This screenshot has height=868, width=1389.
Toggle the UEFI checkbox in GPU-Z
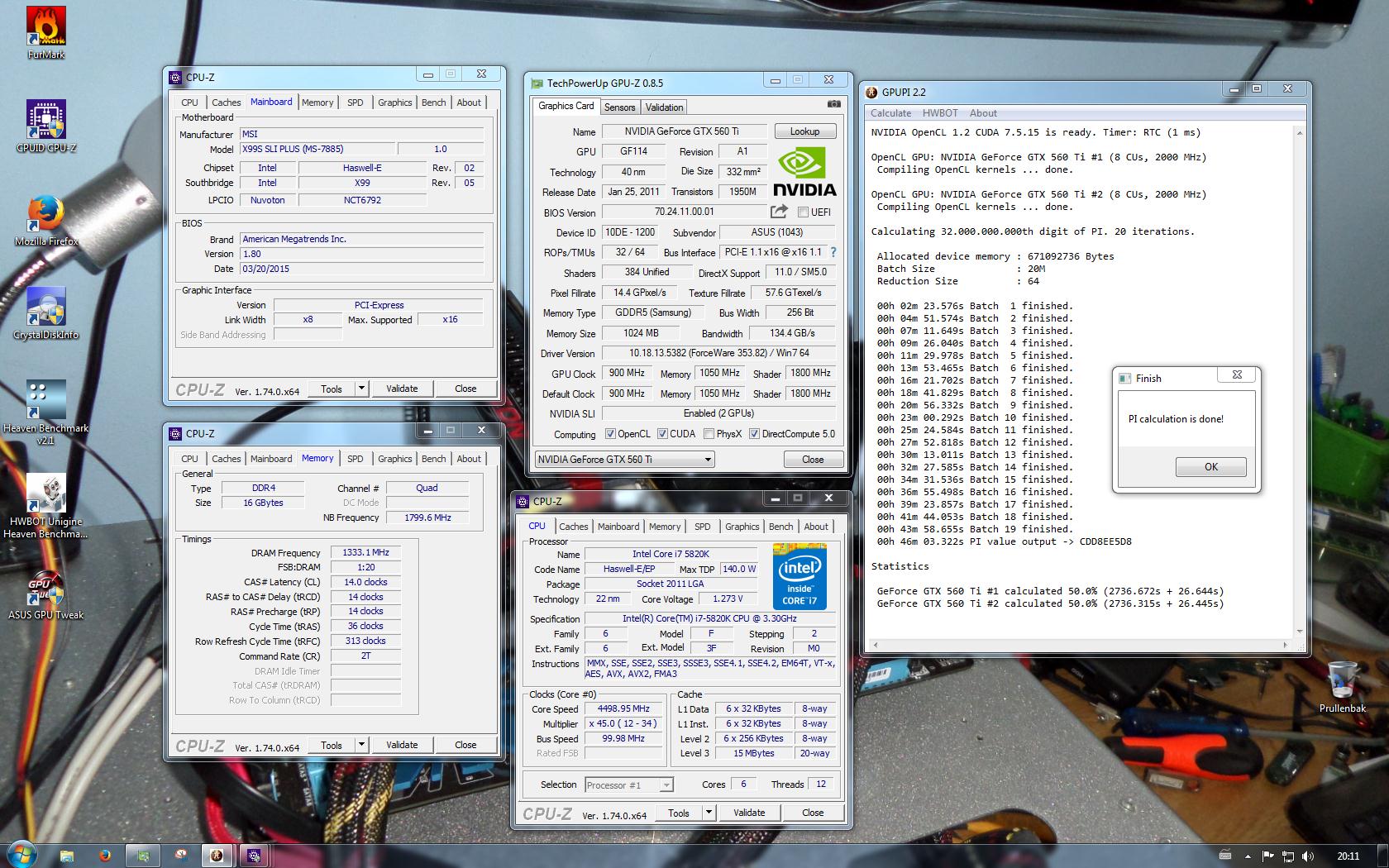[x=803, y=212]
